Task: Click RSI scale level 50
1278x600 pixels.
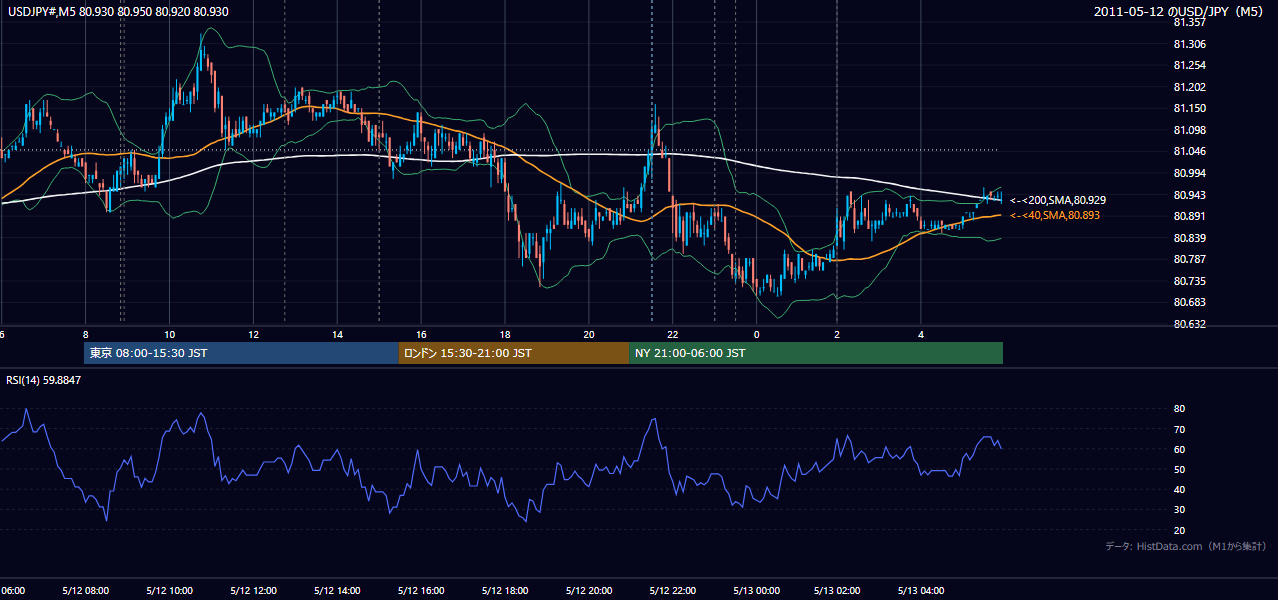Action: point(1179,469)
